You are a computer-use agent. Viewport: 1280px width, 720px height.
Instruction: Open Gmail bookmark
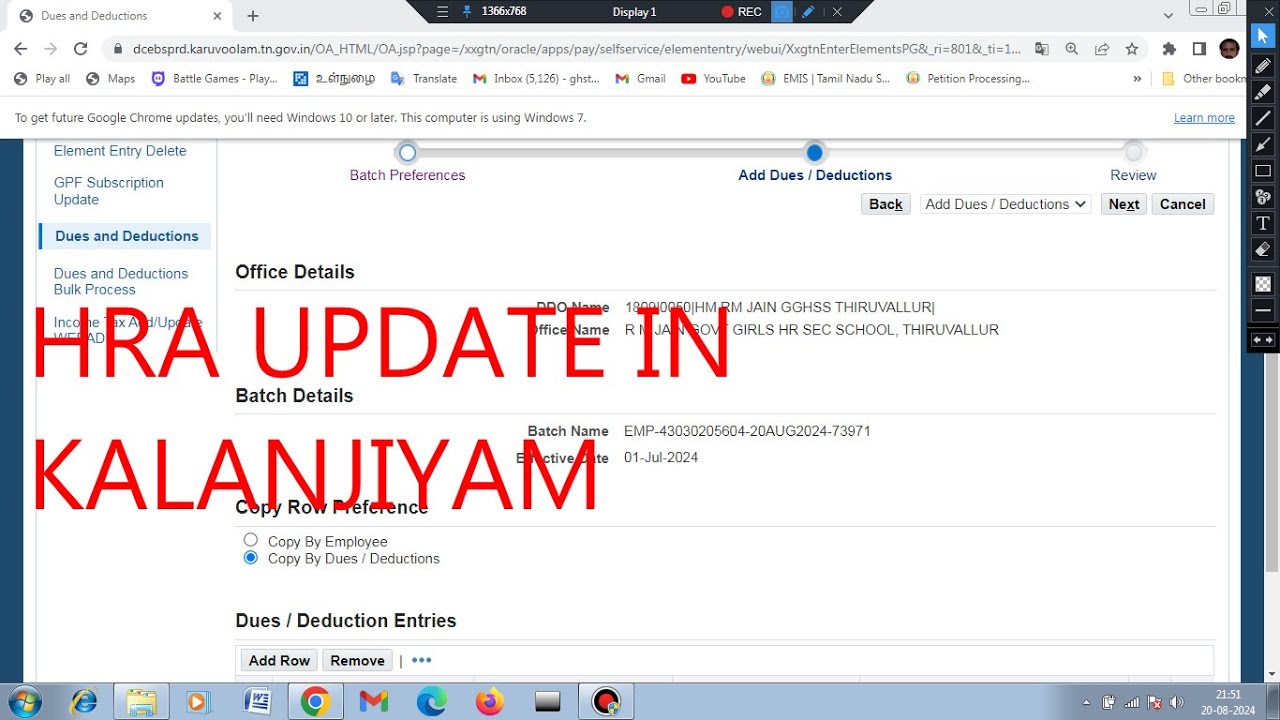click(640, 78)
